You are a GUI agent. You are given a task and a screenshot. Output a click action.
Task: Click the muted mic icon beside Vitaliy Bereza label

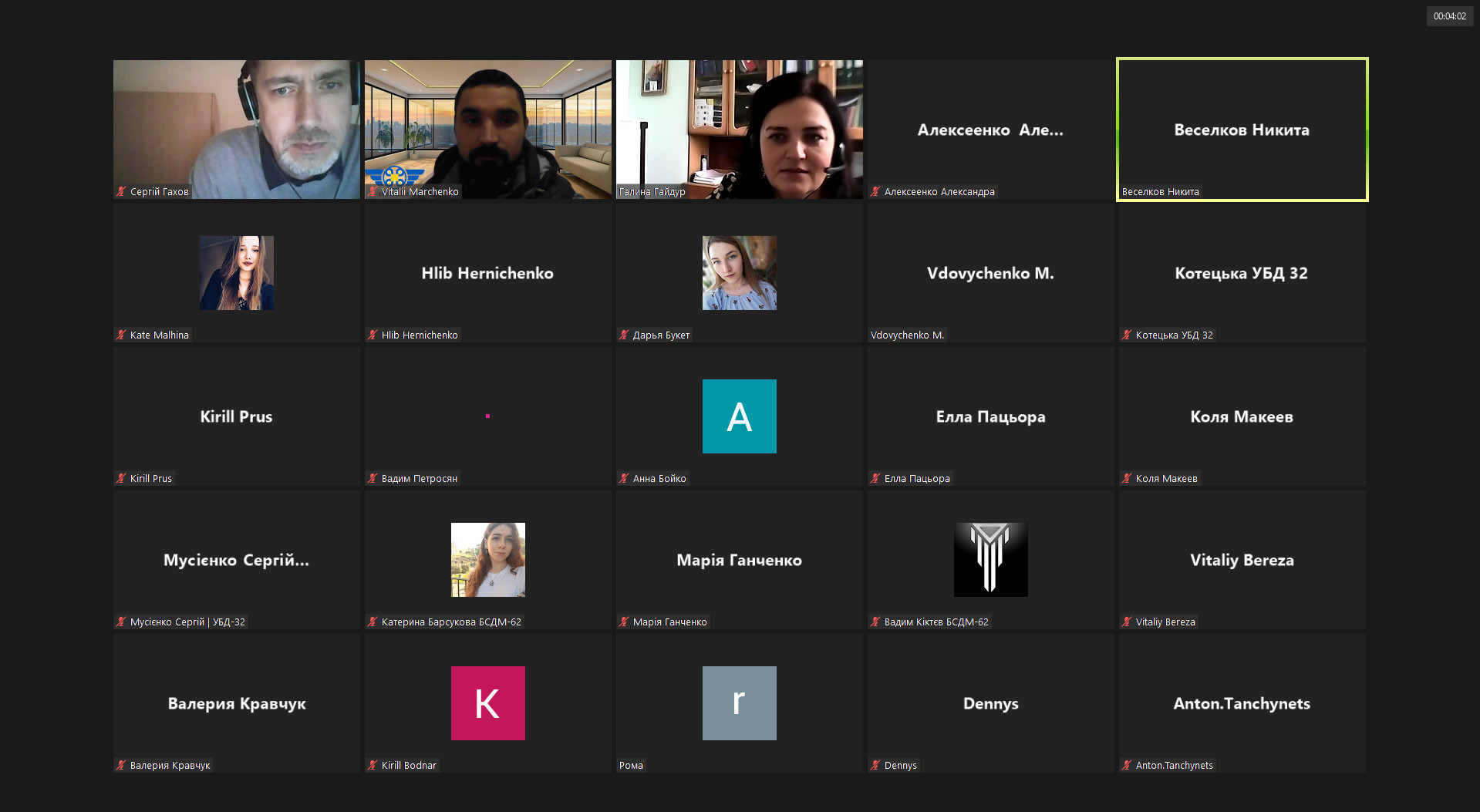point(1127,622)
